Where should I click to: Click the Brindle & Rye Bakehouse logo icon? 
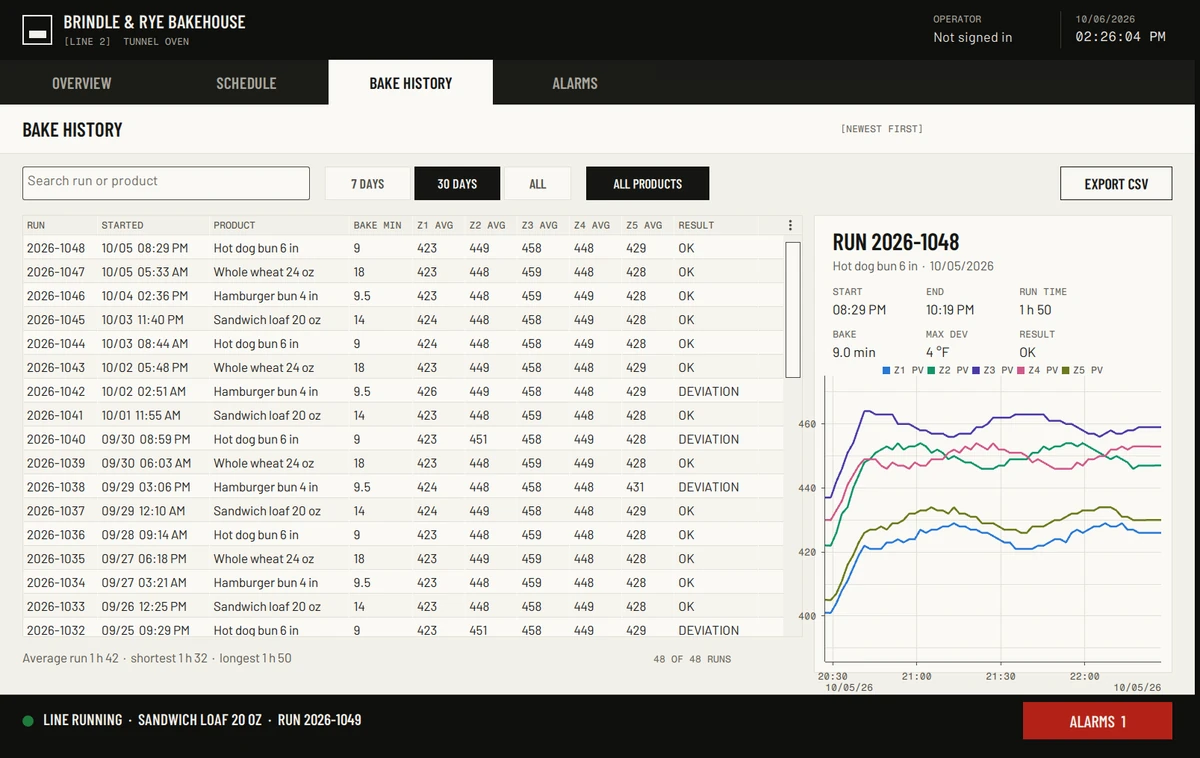point(38,29)
